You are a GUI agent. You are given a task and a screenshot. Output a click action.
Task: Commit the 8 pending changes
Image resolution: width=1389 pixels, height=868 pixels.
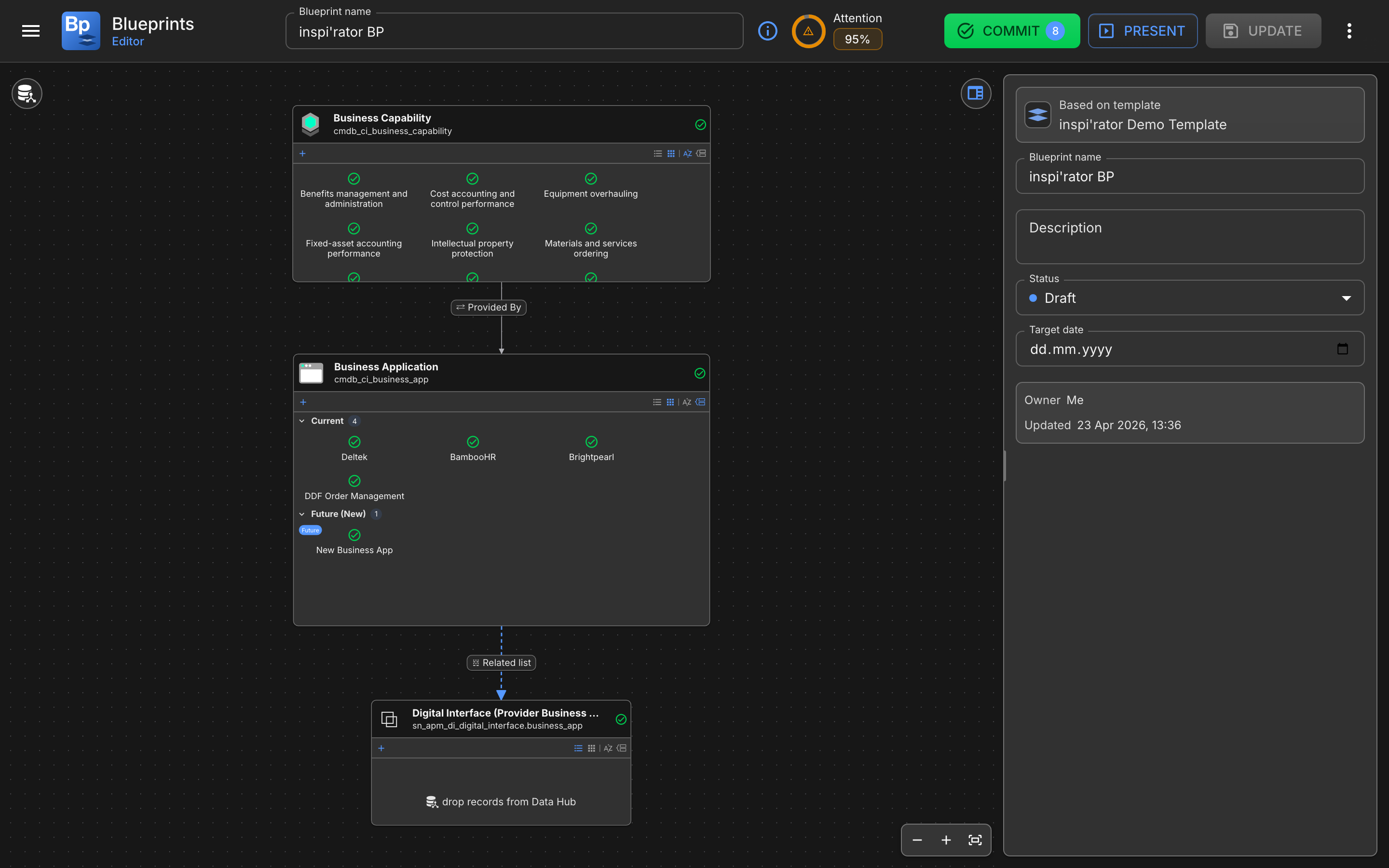click(x=1012, y=31)
